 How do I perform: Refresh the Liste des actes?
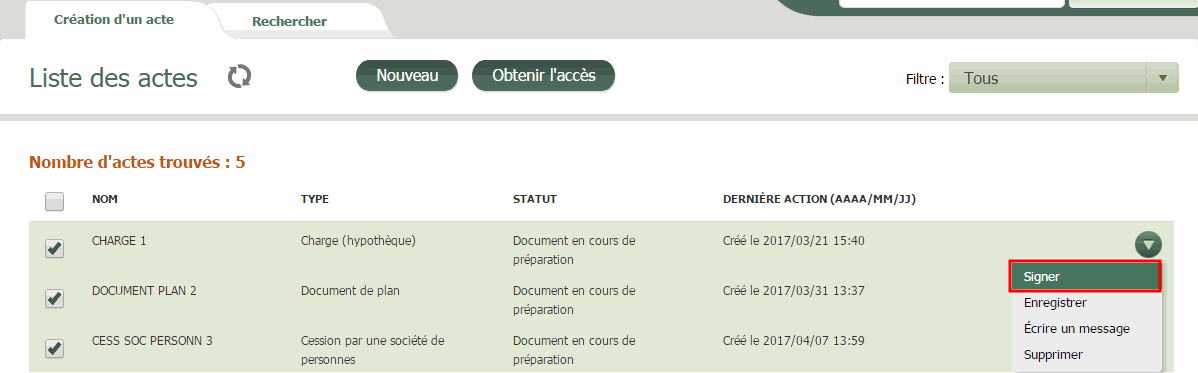239,76
